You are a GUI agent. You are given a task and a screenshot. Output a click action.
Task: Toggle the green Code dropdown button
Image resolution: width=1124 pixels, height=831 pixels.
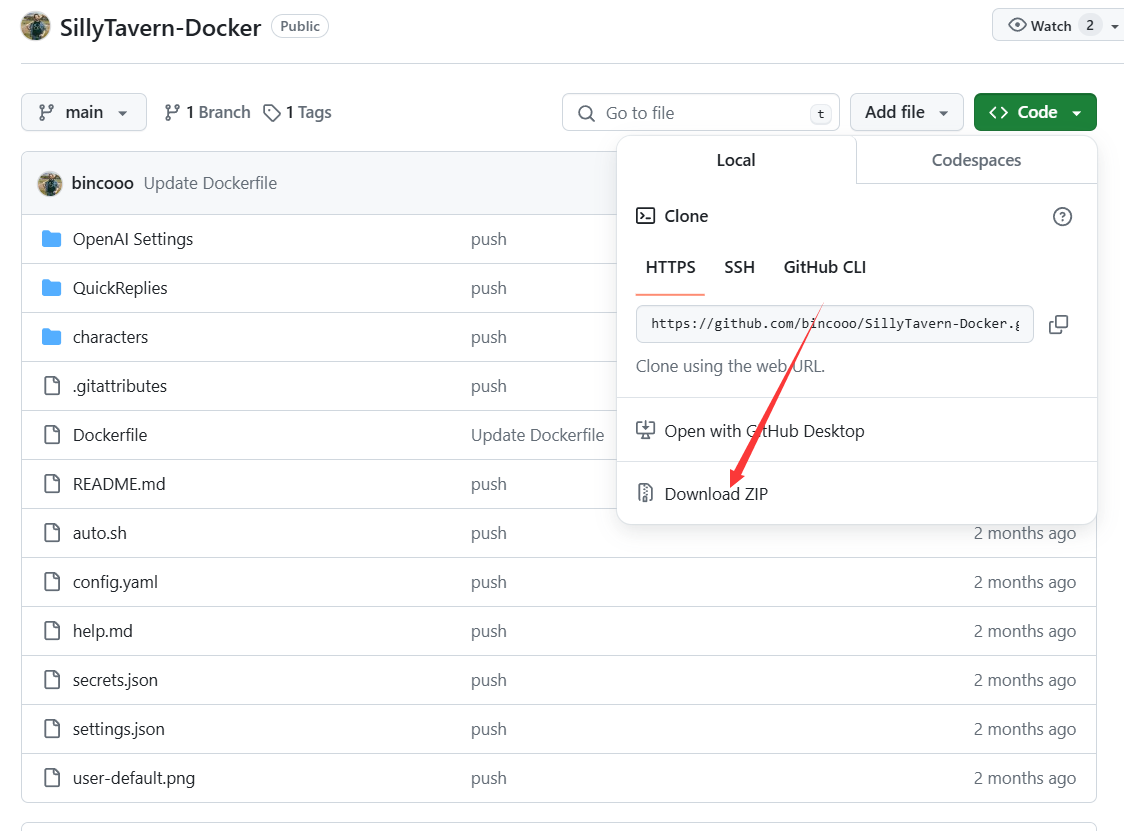(1034, 112)
